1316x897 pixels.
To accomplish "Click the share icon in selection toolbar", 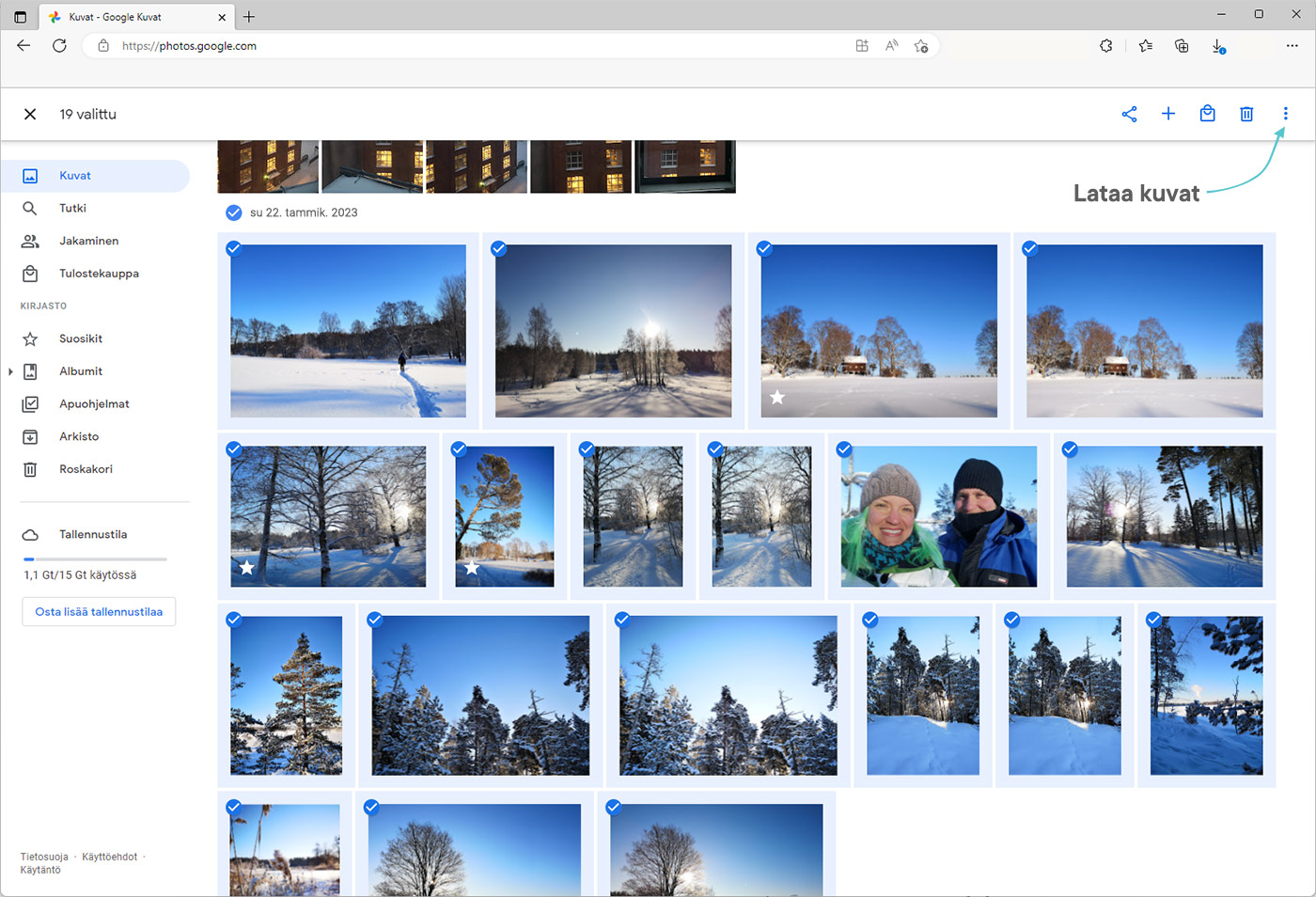I will [x=1129, y=114].
